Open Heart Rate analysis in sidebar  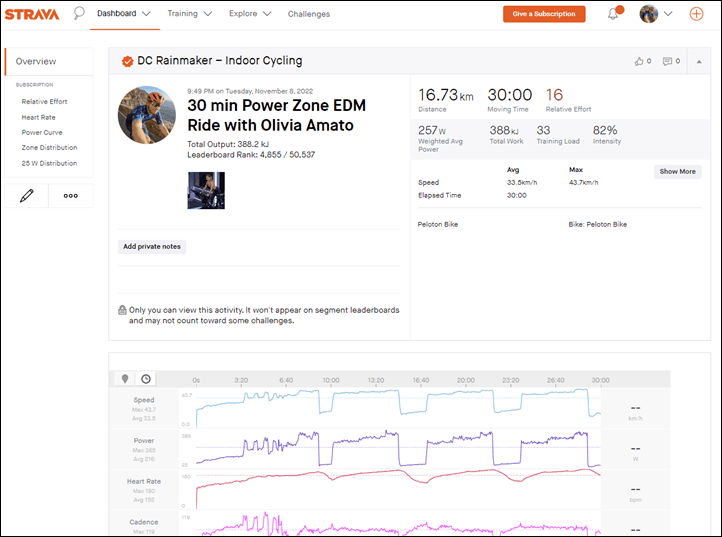point(38,117)
